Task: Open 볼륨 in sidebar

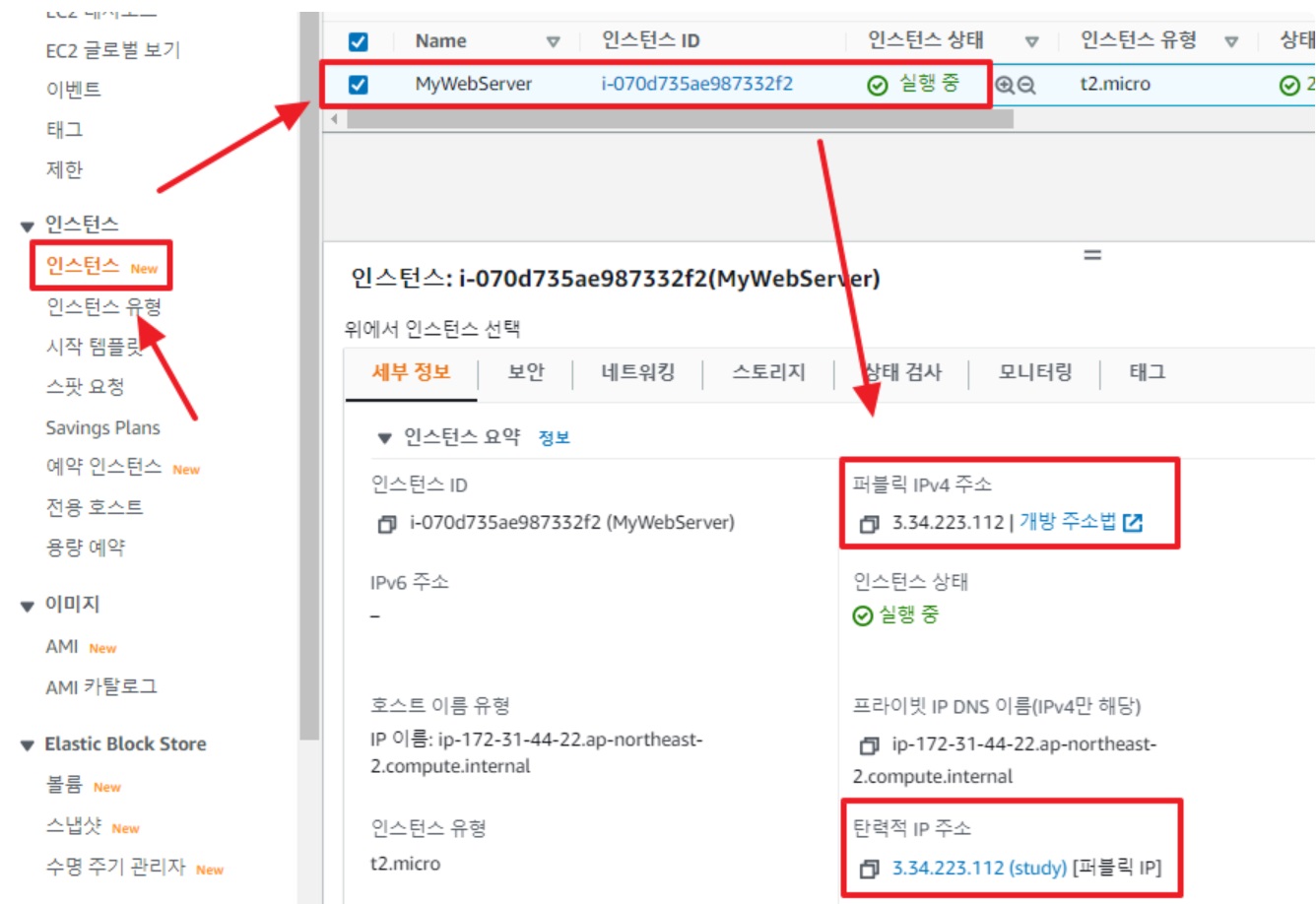Action: click(64, 785)
